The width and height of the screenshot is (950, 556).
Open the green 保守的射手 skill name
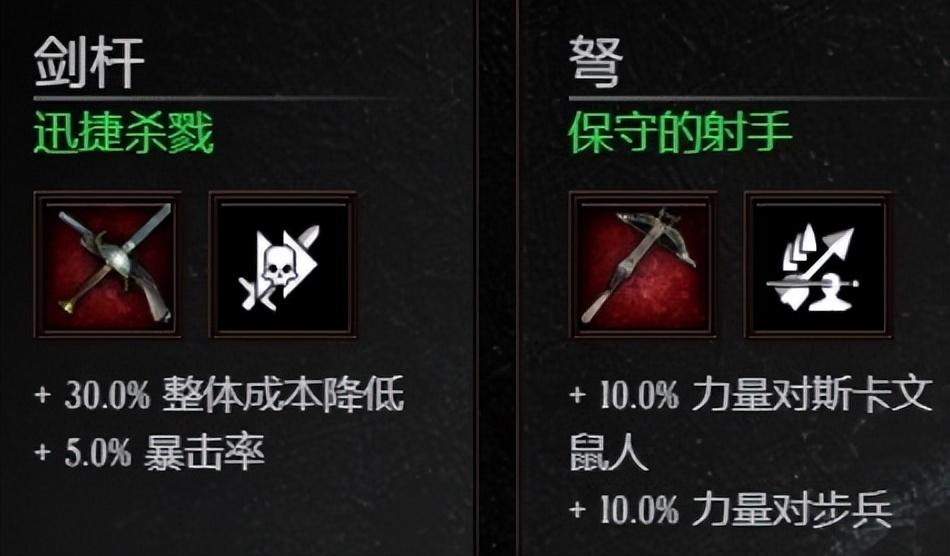680,133
